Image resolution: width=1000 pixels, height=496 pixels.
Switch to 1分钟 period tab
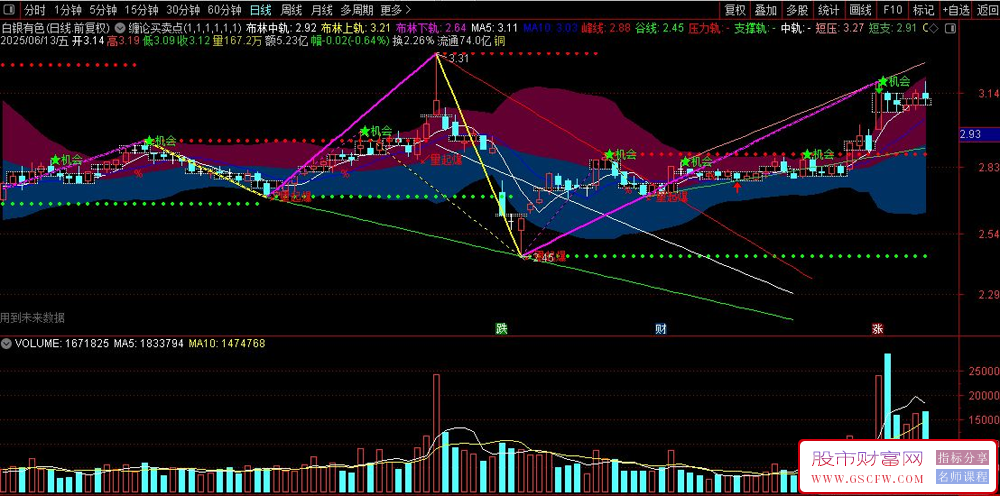pos(67,10)
